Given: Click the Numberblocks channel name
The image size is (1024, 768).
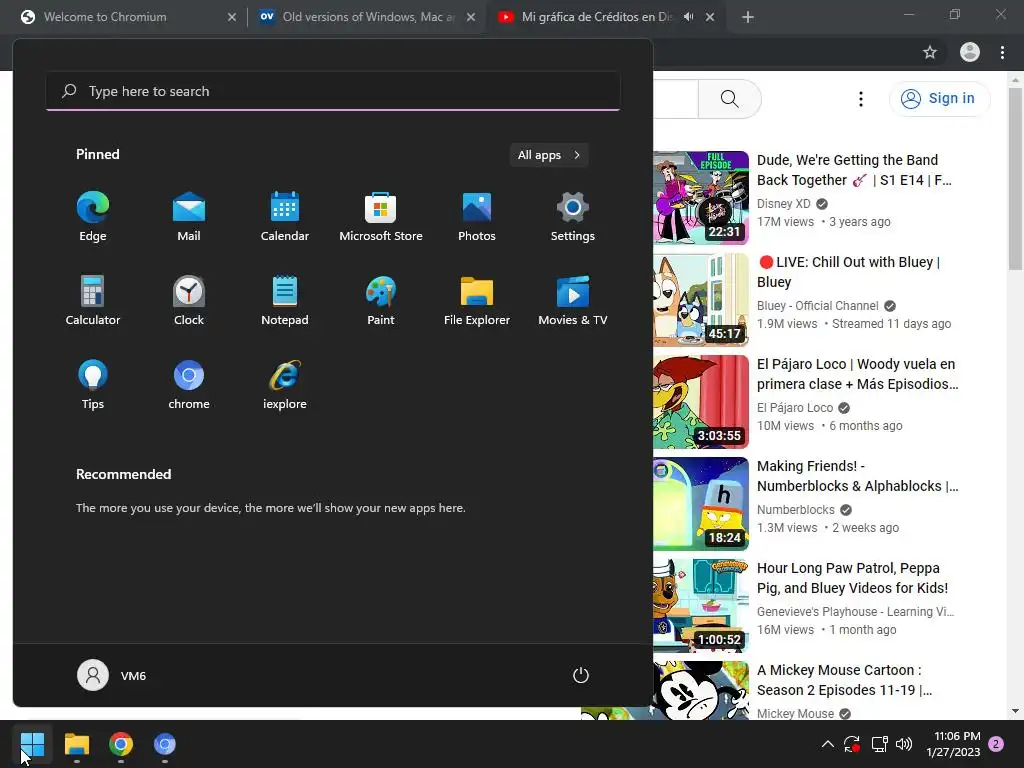Looking at the screenshot, I should (x=795, y=509).
